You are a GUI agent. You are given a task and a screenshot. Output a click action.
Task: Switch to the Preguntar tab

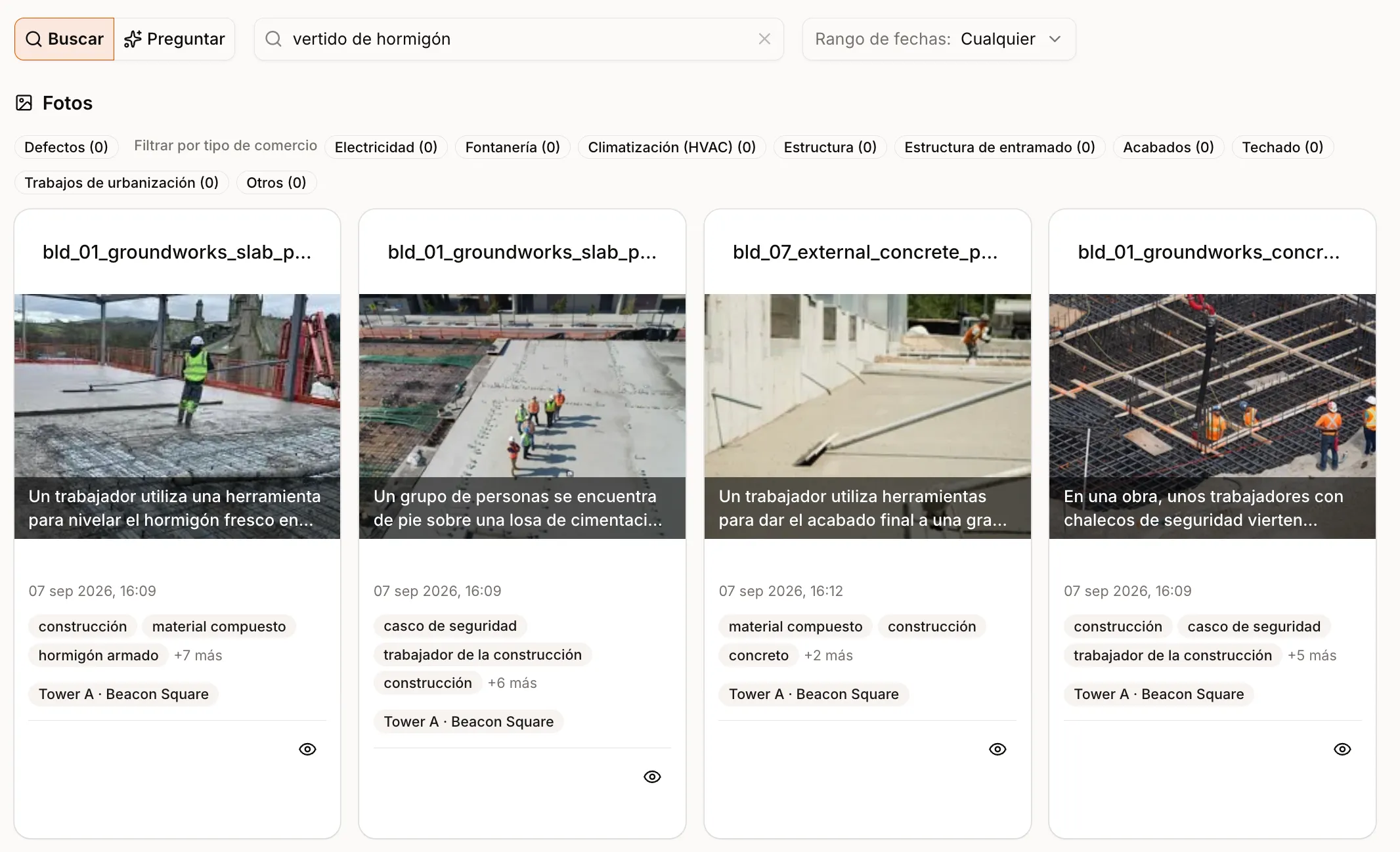click(x=175, y=39)
